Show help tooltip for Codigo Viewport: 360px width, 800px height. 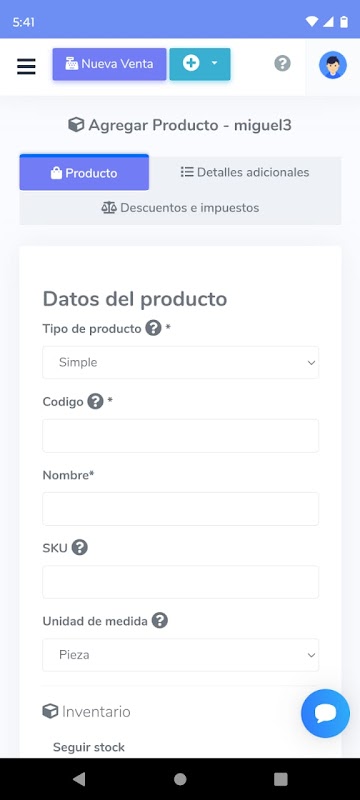pyautogui.click(x=95, y=402)
